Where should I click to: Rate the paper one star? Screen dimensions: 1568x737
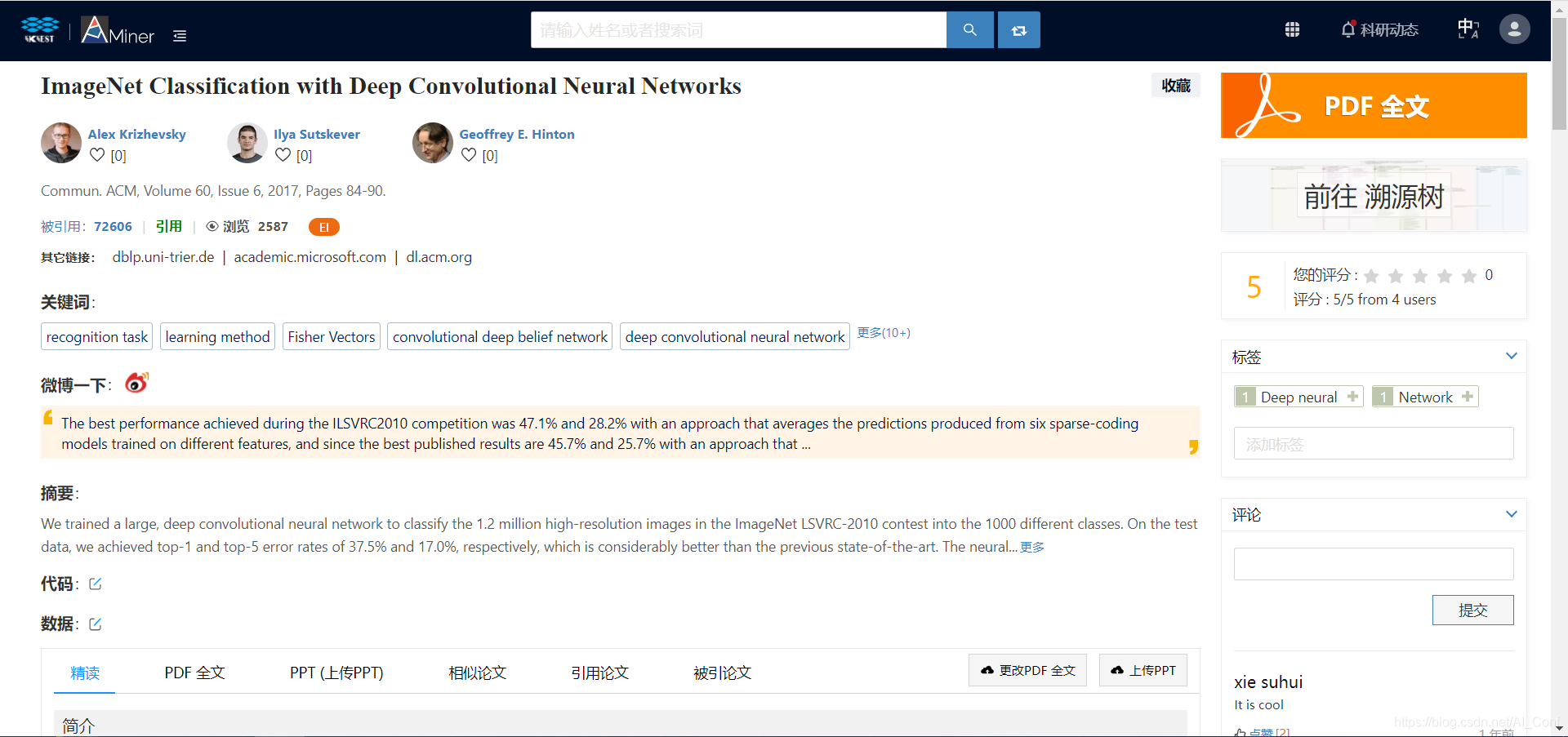1371,276
